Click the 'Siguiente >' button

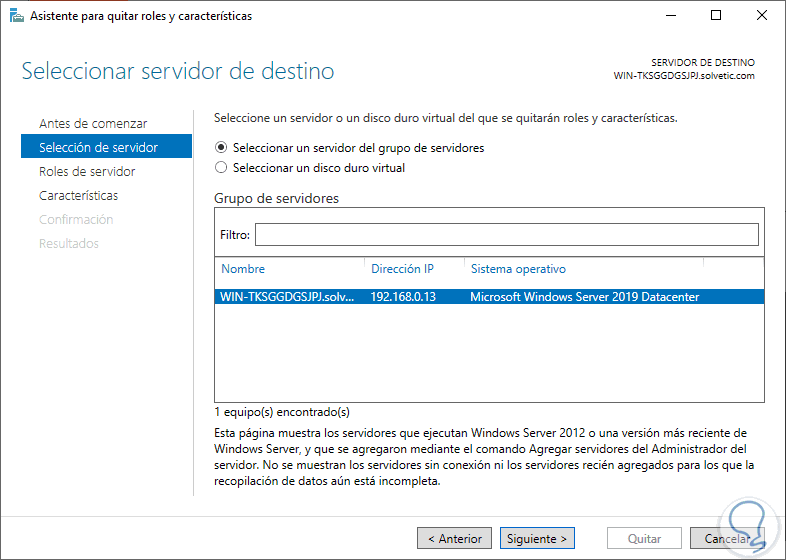(x=537, y=538)
